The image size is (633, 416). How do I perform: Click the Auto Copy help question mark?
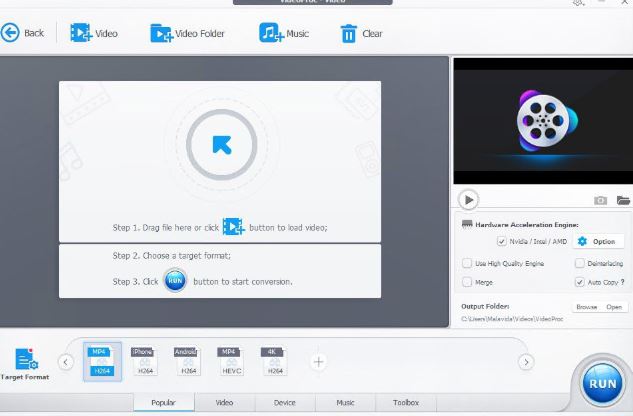[623, 282]
